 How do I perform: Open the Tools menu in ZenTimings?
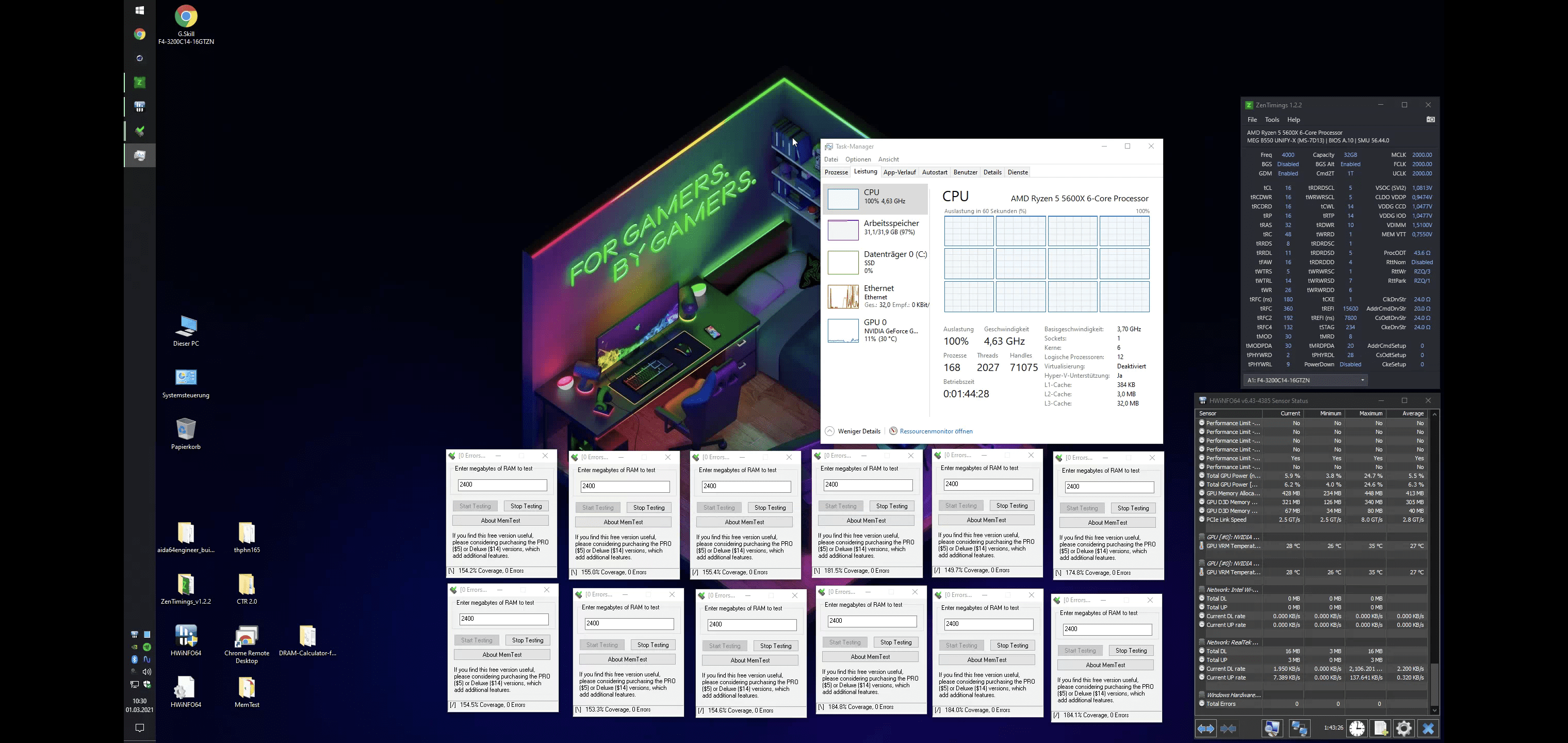click(1271, 120)
